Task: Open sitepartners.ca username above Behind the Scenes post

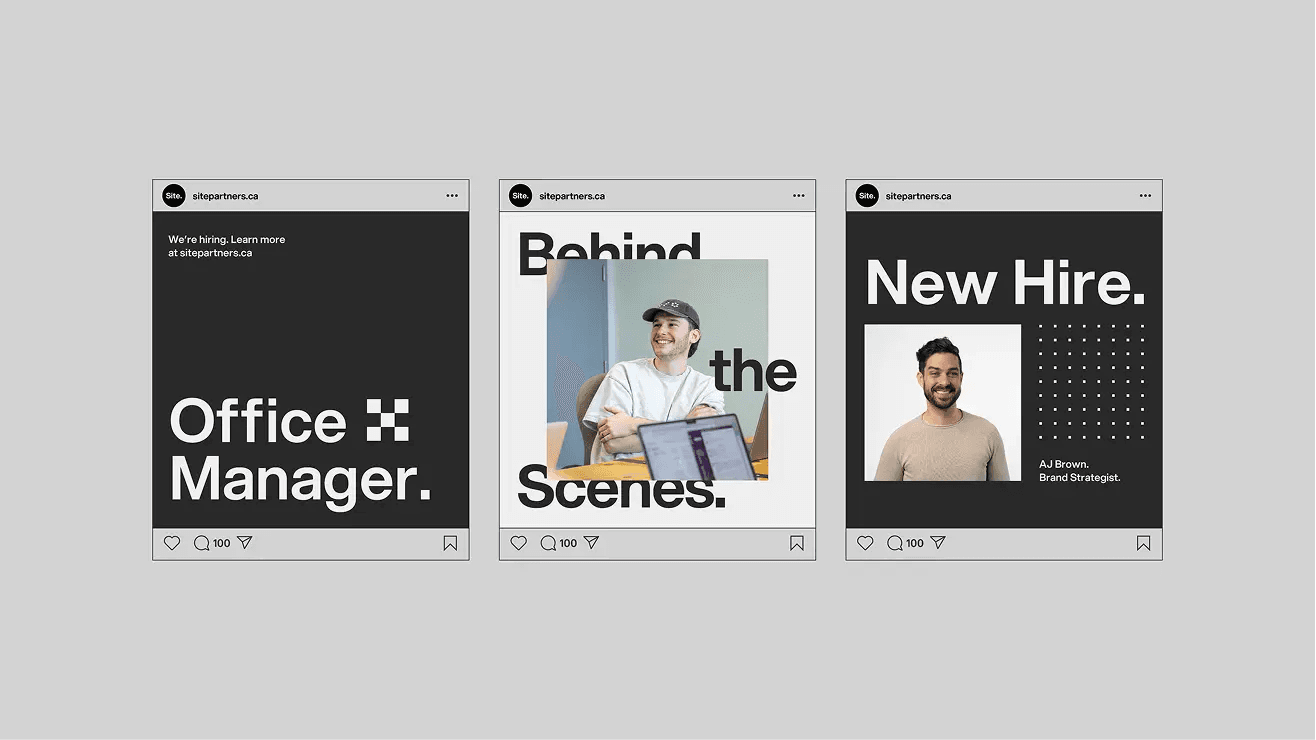Action: tap(572, 196)
